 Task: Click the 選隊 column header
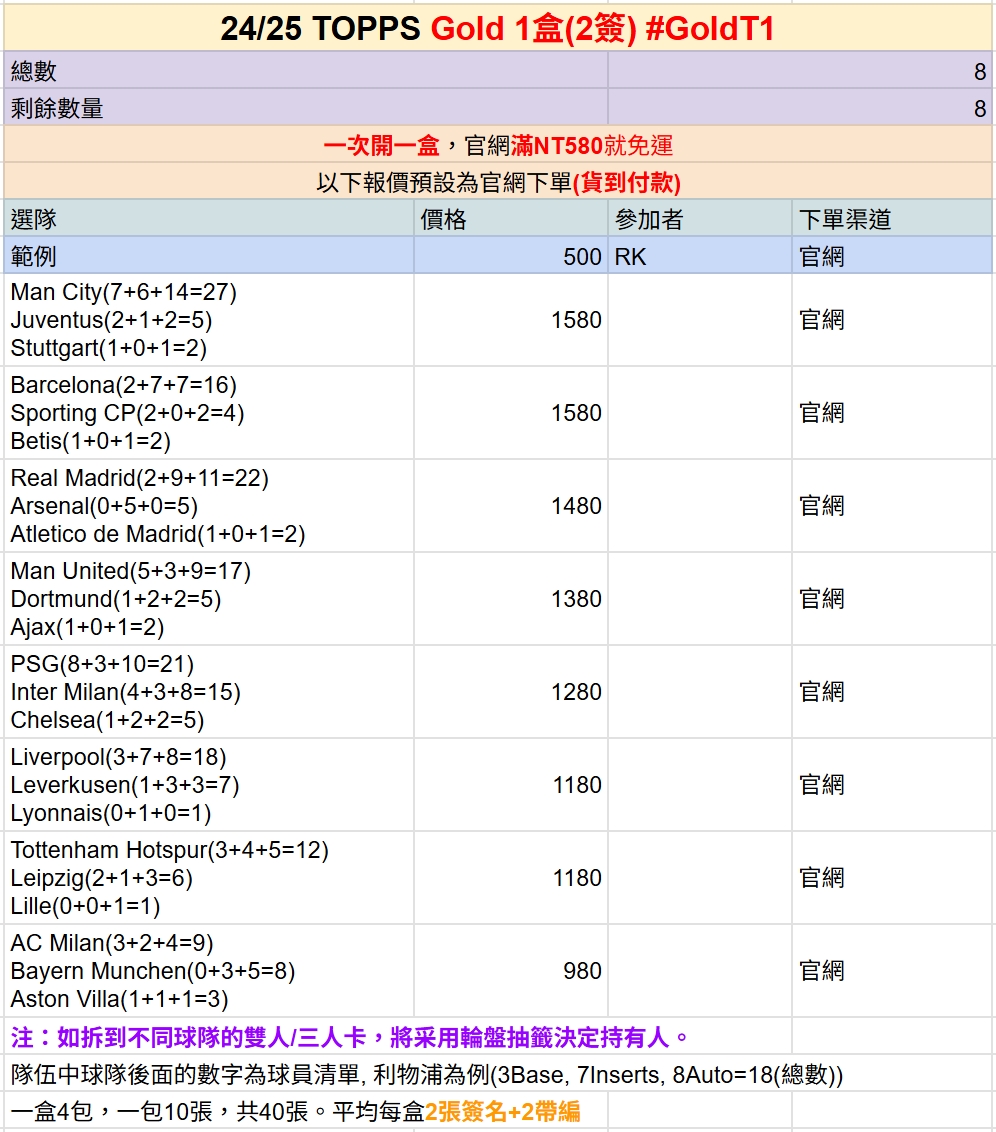tap(209, 218)
